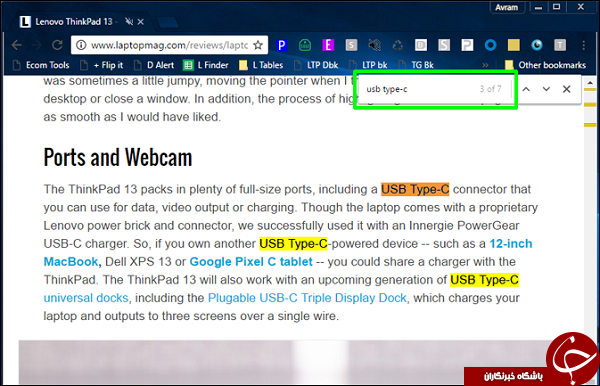Open the universal docks link
This screenshot has width=600, height=386.
pyautogui.click(x=86, y=298)
